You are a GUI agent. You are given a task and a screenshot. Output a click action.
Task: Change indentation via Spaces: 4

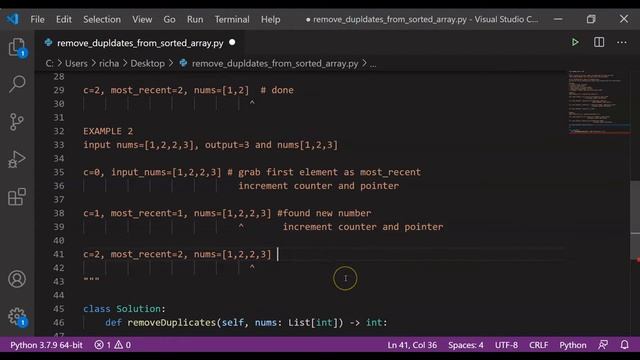point(466,345)
